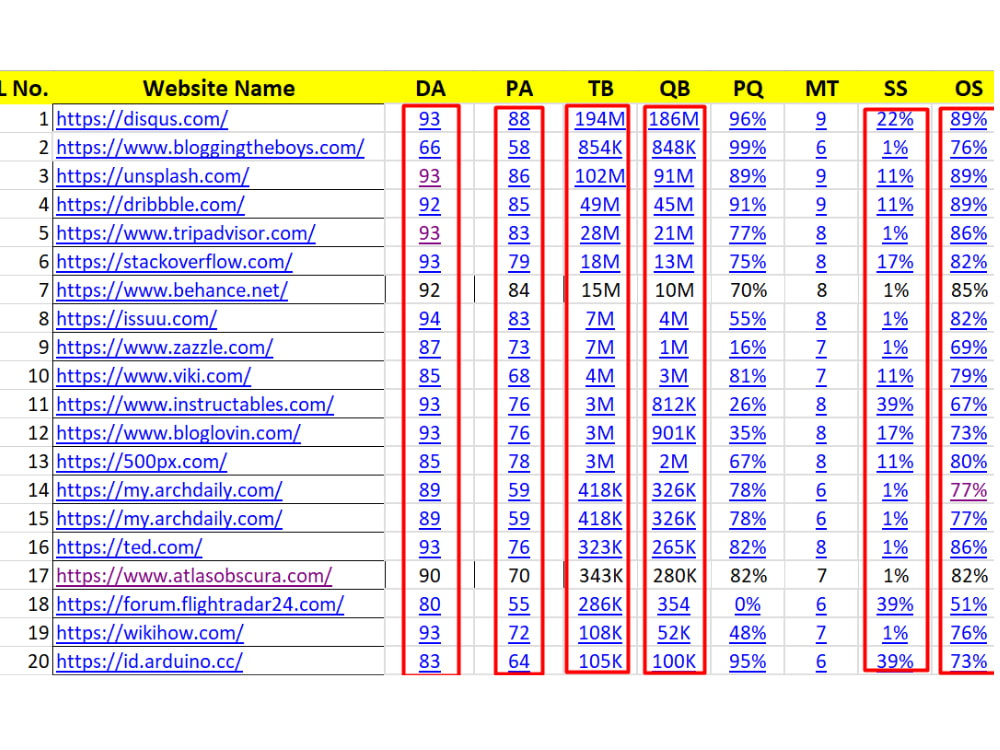
Task: Open the stackoverflow.com link
Action: tap(174, 262)
